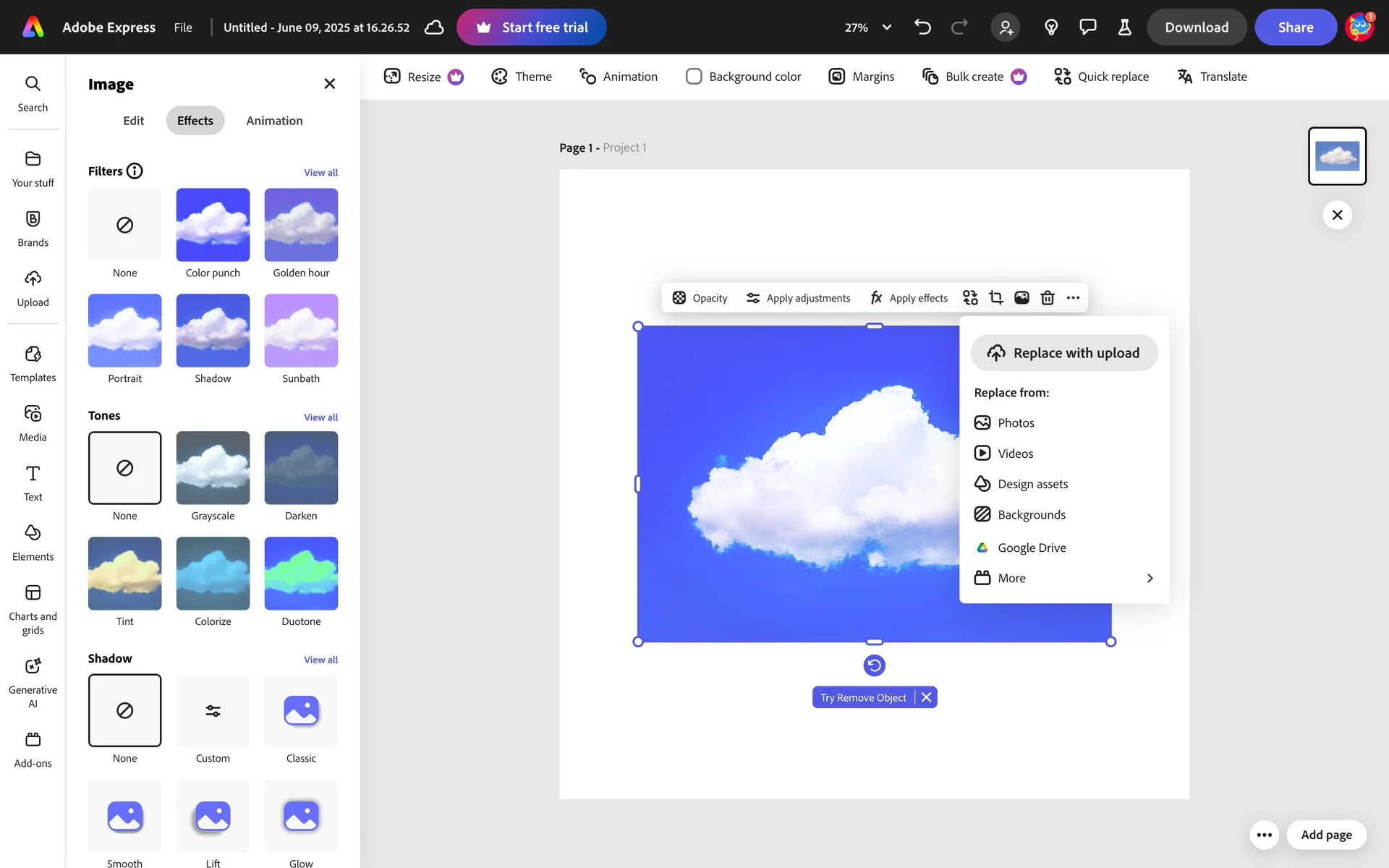Screen dimensions: 1389x868
Task: Open the comments speech bubble icon
Action: pyautogui.click(x=1087, y=27)
